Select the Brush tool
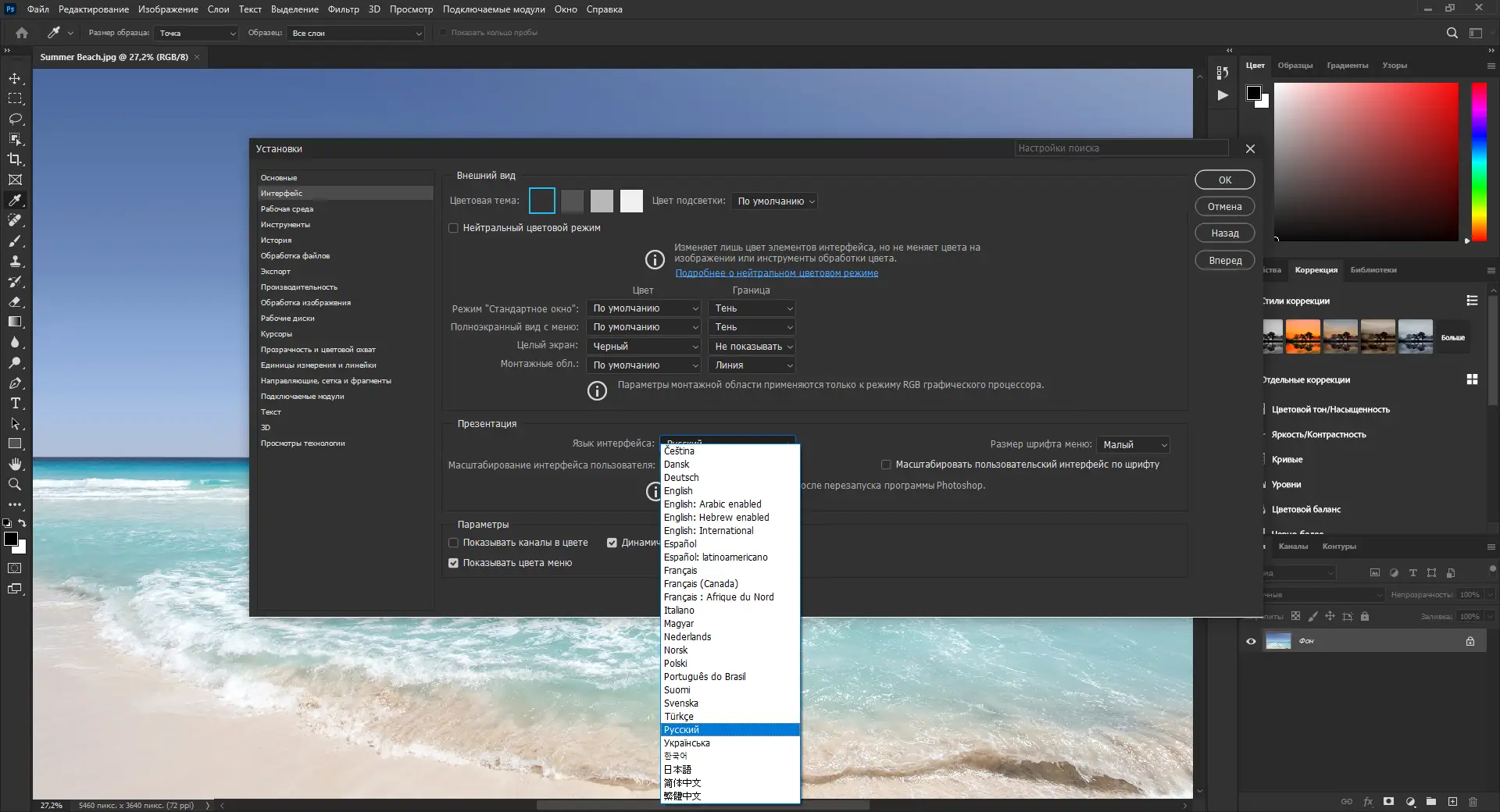Screen dimensions: 1500x812 point(15,240)
